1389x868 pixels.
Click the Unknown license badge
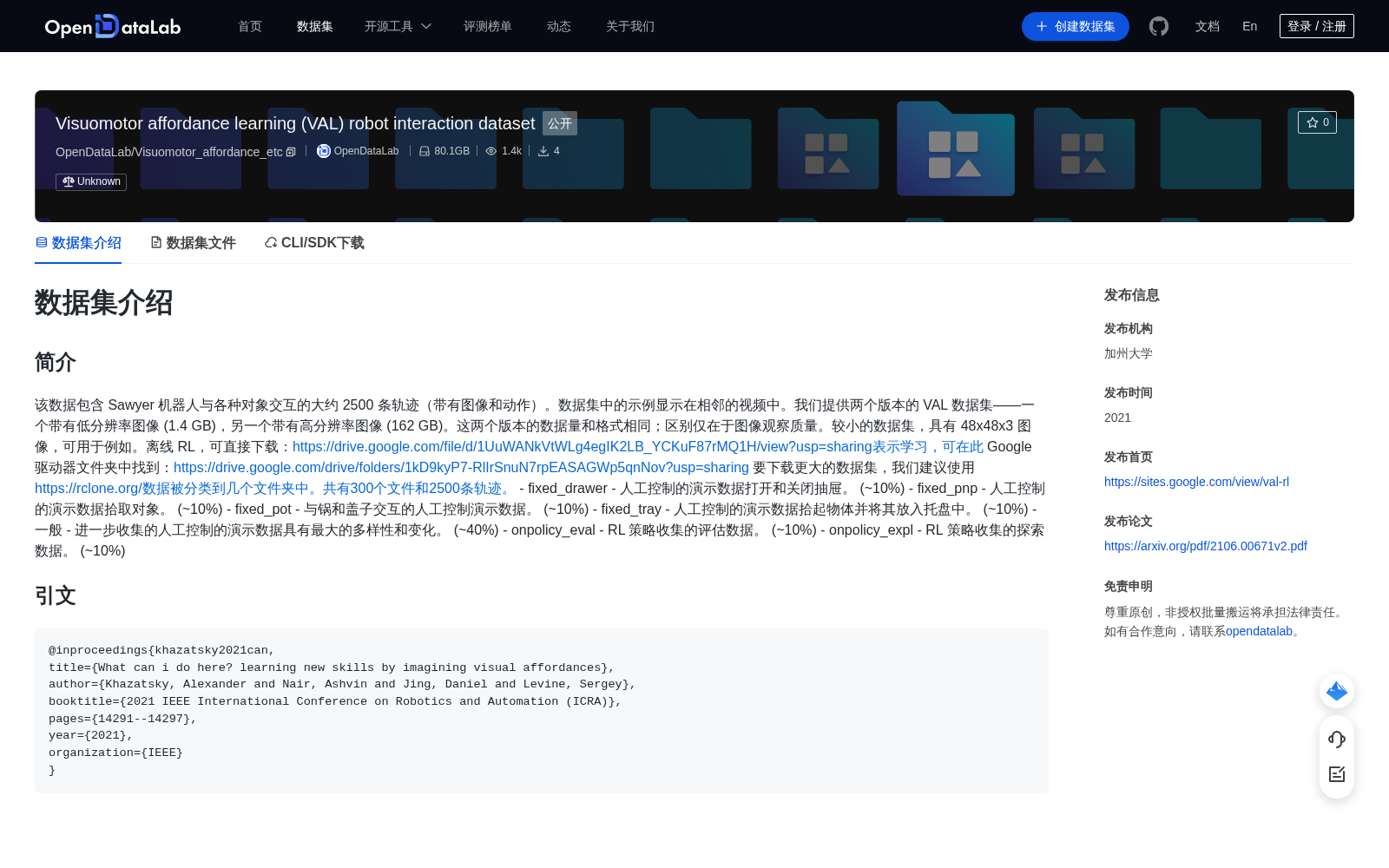(91, 181)
